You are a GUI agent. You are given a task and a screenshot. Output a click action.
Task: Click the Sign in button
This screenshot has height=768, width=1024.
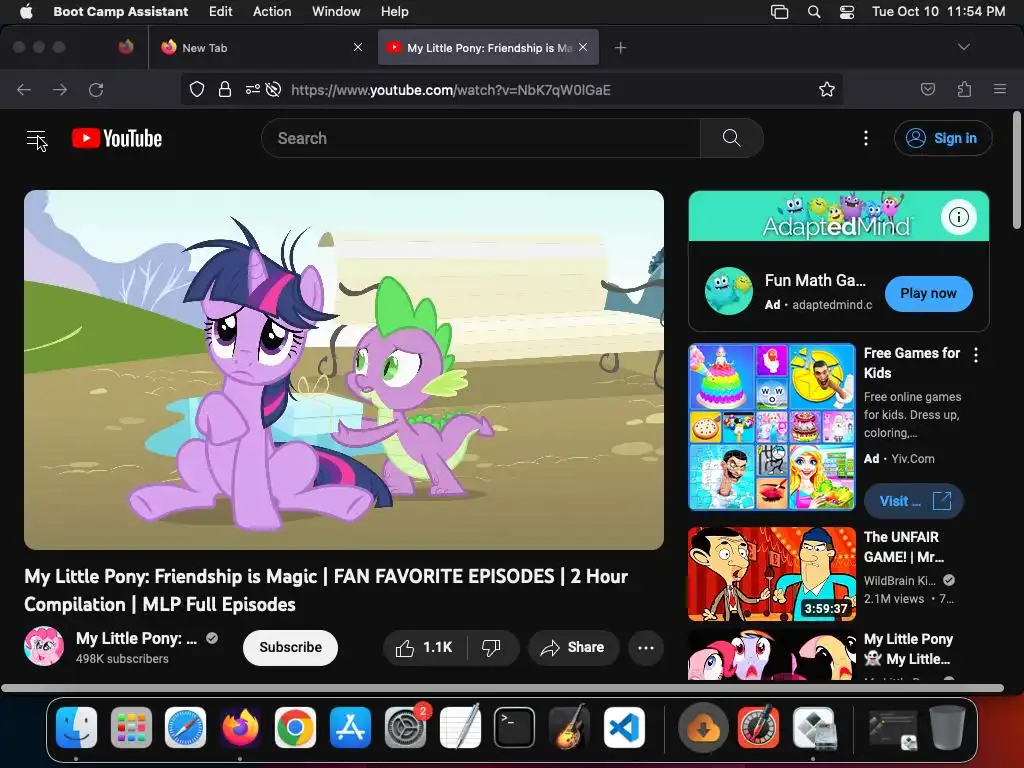[x=943, y=138]
